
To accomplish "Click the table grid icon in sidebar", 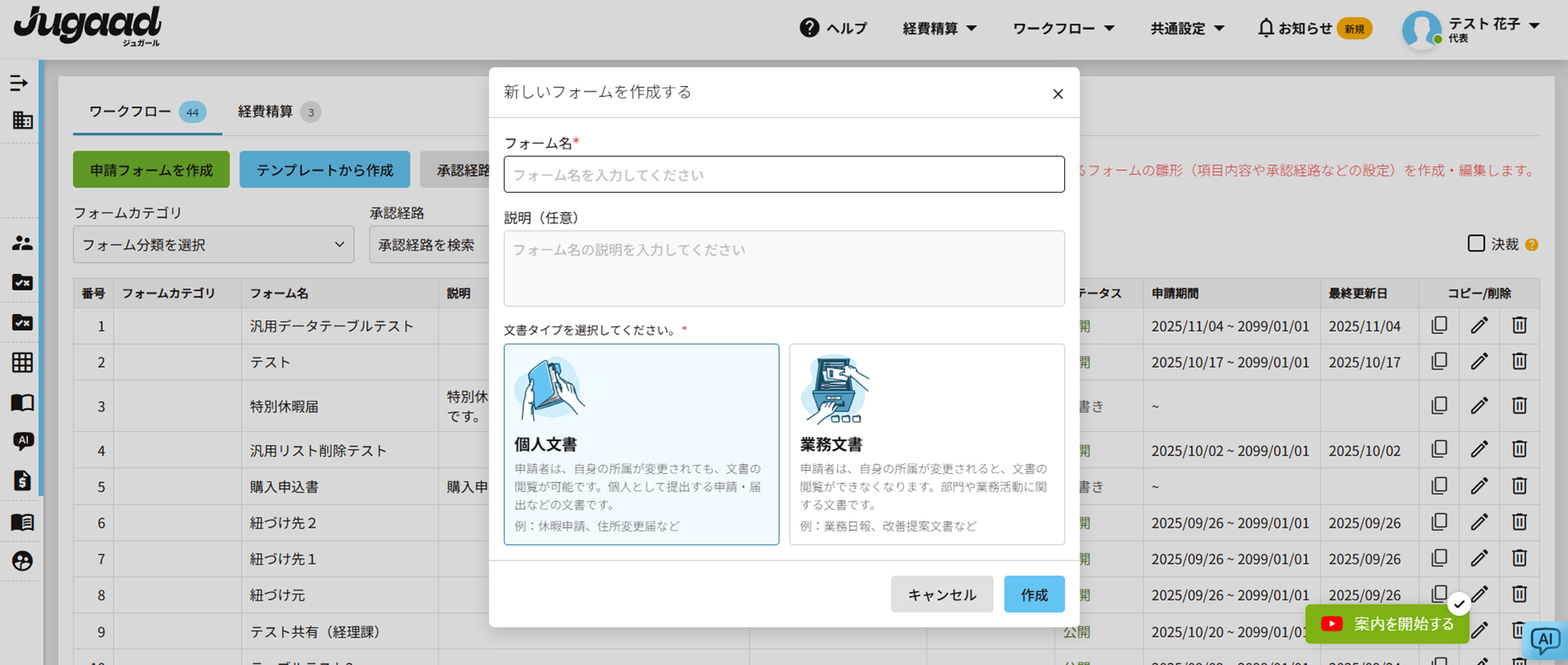I will pos(23,362).
